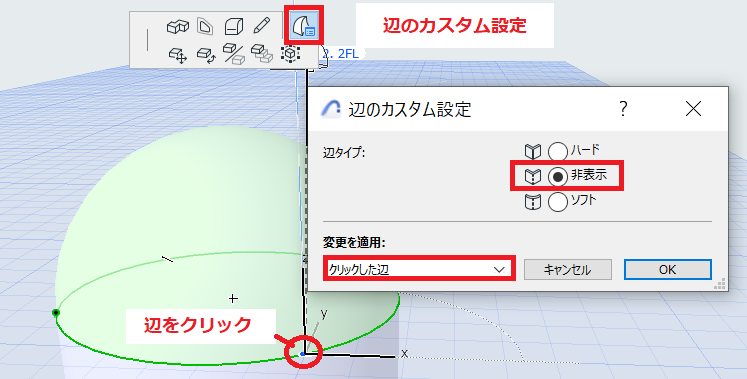747x379 pixels.
Task: Click the rotate box icon in palette
Action: click(x=206, y=54)
